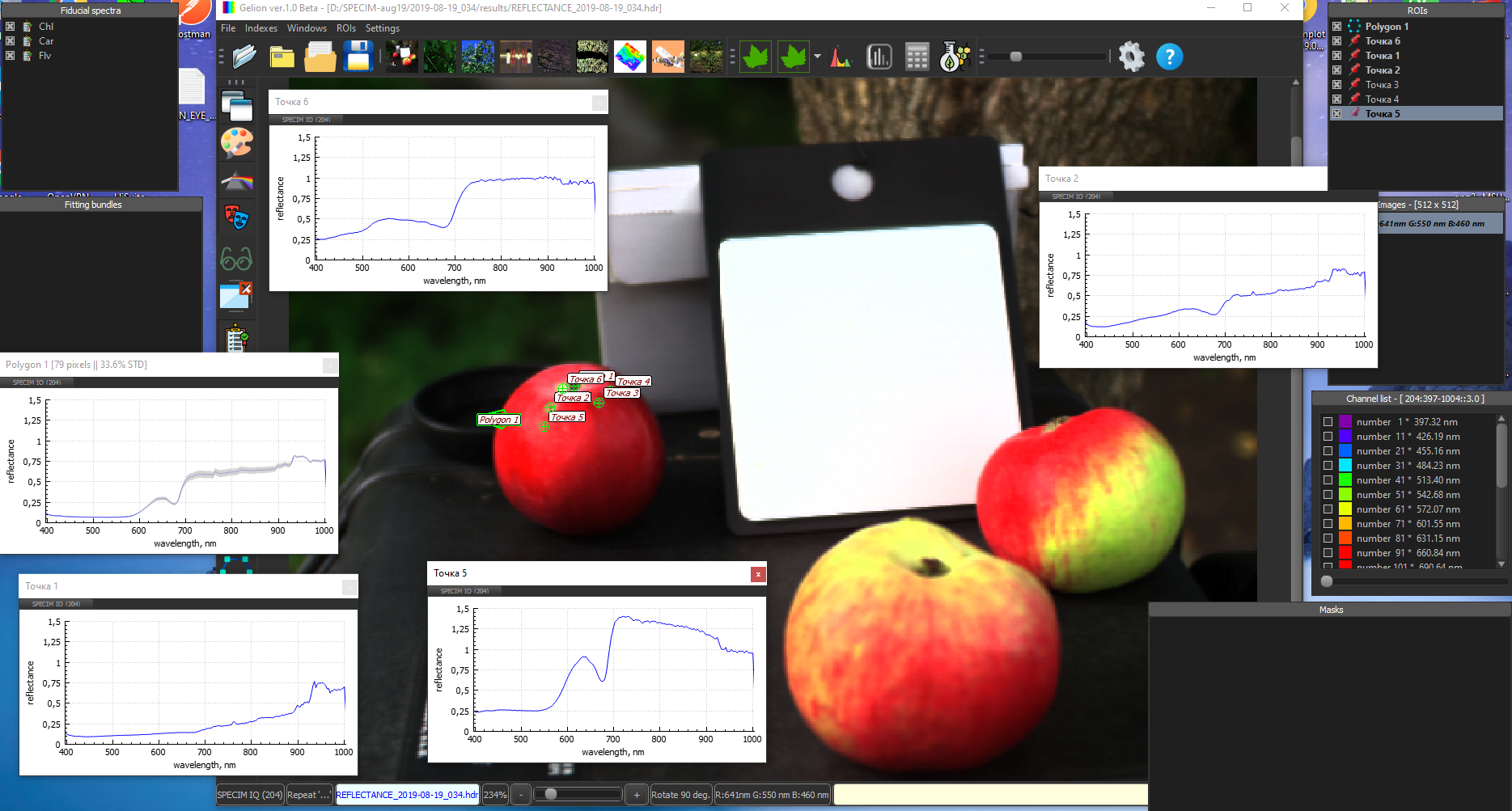Screen dimensions: 1512x811
Task: Toggle the Flv fiducial spectrum checkbox
Action: pyautogui.click(x=10, y=56)
